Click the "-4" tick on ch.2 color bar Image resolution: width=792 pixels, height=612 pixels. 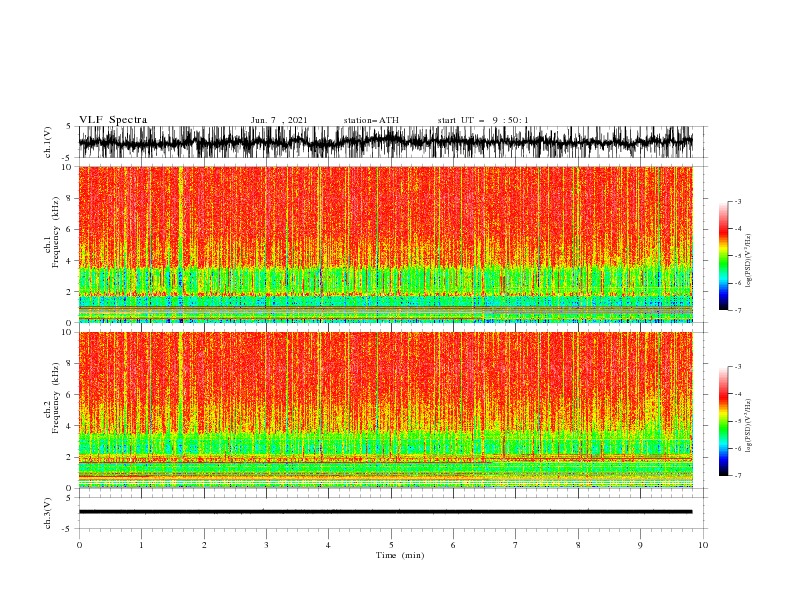pyautogui.click(x=738, y=394)
